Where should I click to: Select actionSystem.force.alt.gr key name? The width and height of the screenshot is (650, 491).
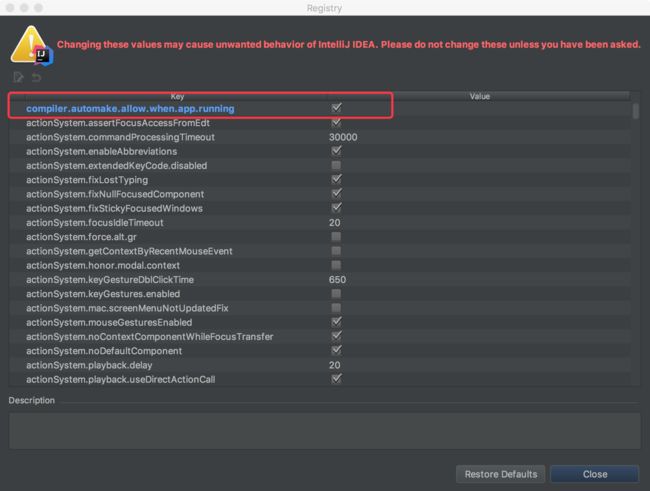(81, 237)
